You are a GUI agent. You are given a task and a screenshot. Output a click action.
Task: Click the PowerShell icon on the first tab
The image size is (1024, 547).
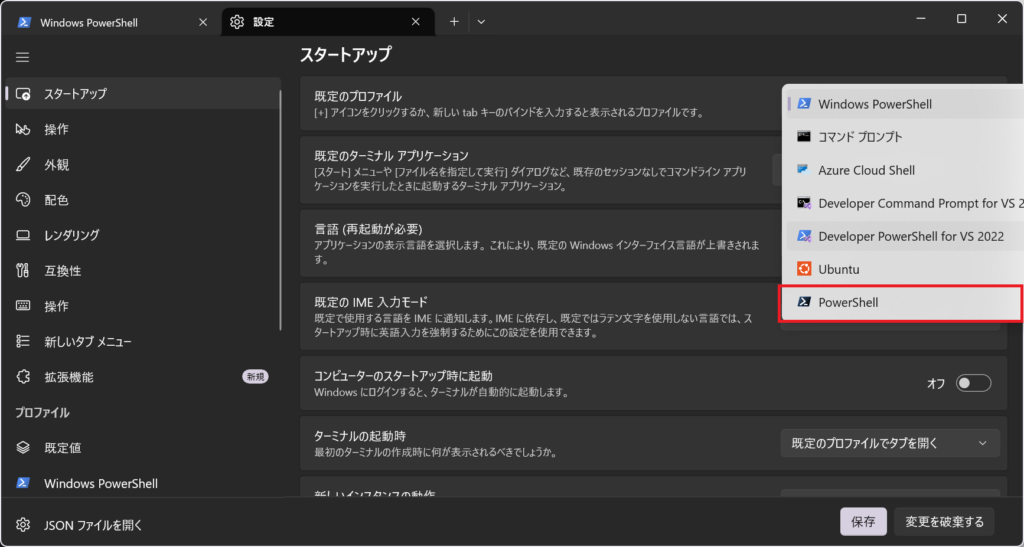24,22
